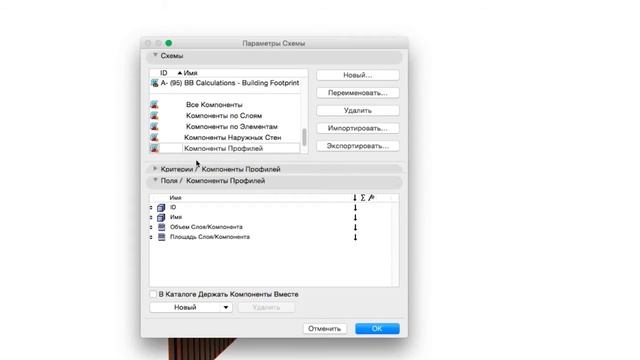Click Имя column header in fields list
Viewport: 640px width, 360px height.
point(176,198)
